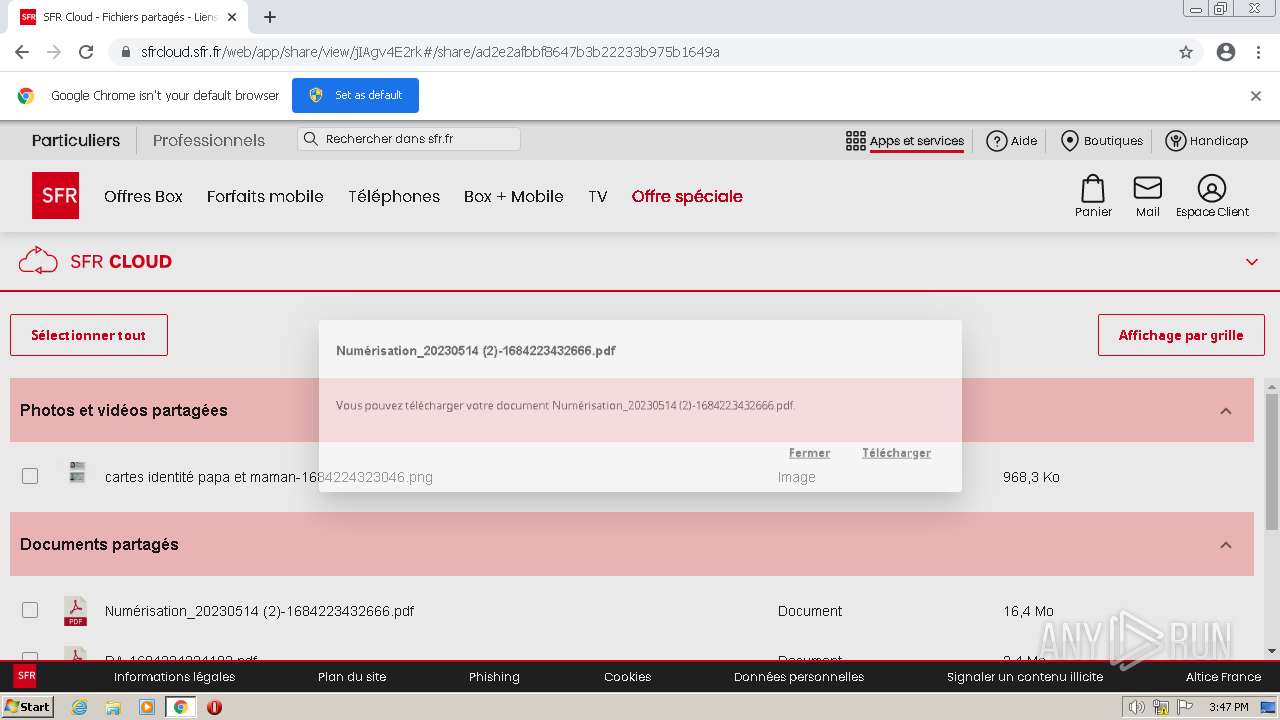Collapse the Photos et vidéos partagées section

[1226, 411]
